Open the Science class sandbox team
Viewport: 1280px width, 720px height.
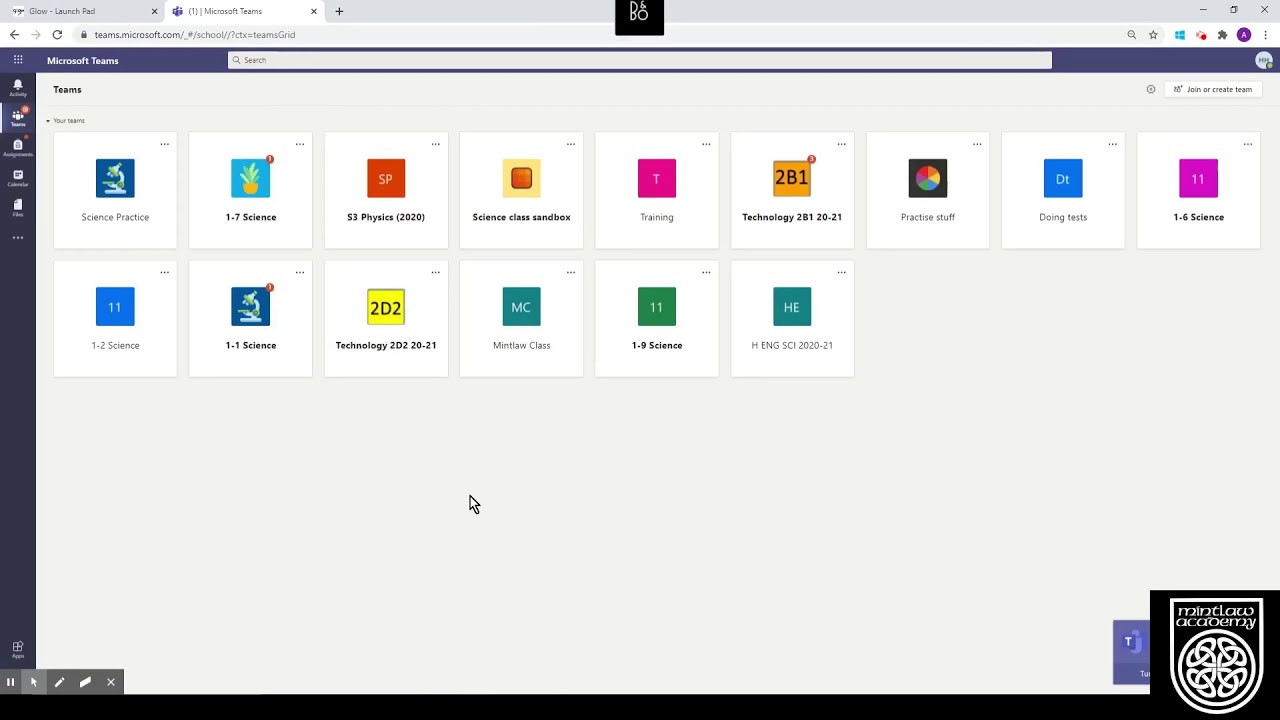point(521,190)
